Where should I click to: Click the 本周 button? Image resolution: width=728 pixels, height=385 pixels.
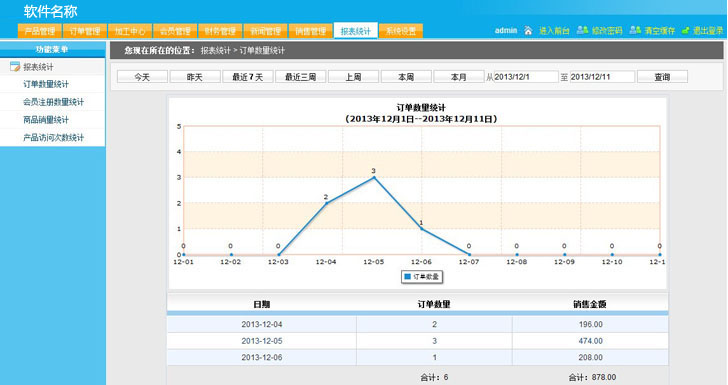click(x=406, y=77)
